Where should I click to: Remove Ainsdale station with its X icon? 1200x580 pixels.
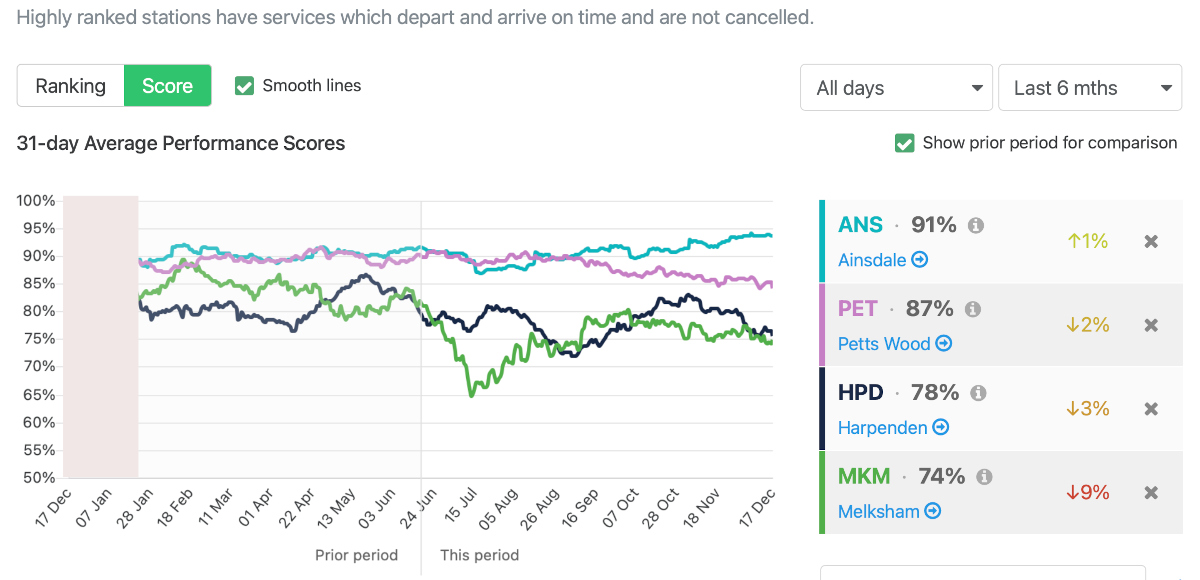pos(1151,241)
